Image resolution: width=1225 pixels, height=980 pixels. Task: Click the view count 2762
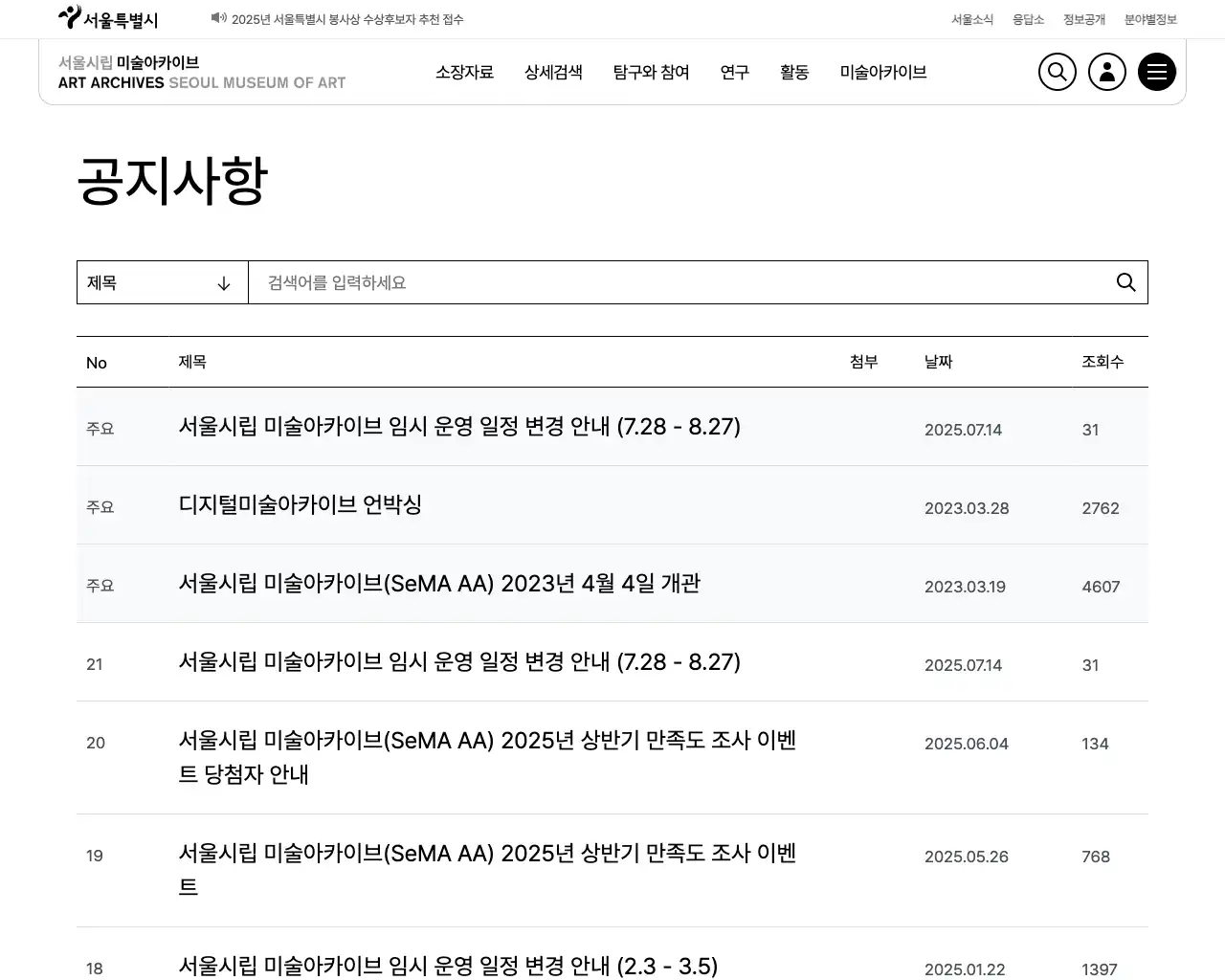click(x=1101, y=508)
